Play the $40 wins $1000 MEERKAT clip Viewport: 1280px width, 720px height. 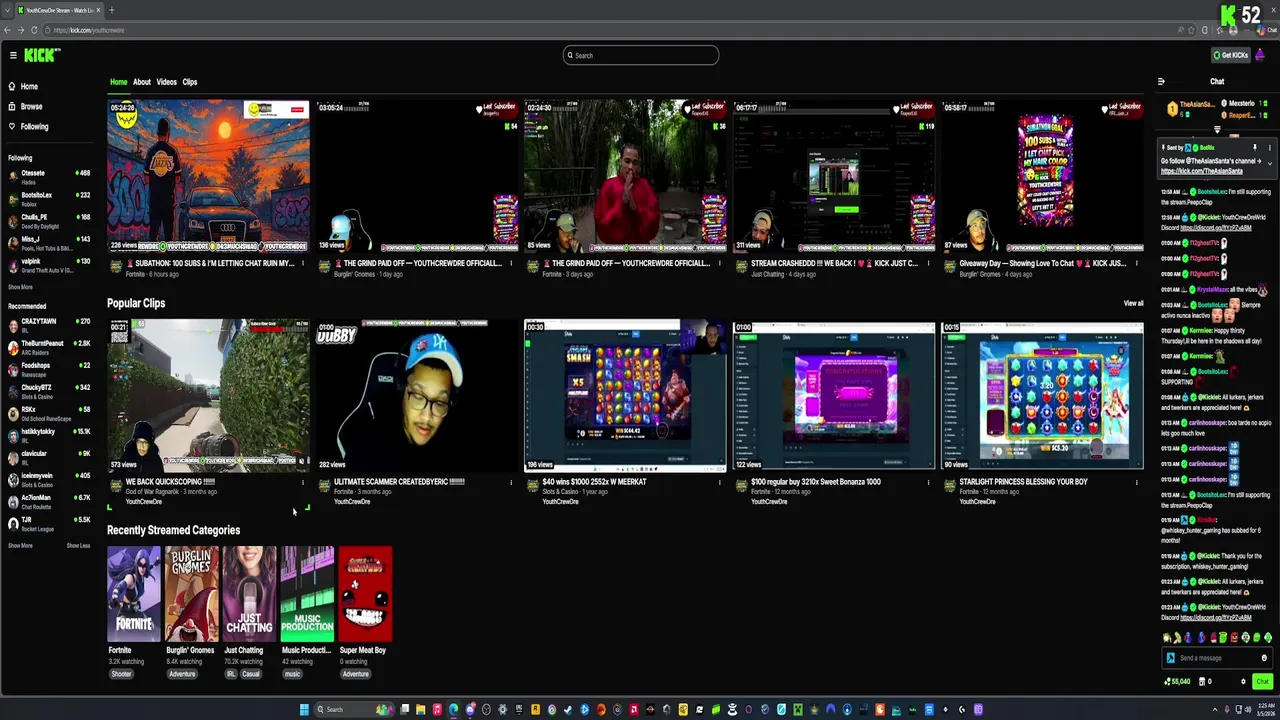(x=625, y=395)
